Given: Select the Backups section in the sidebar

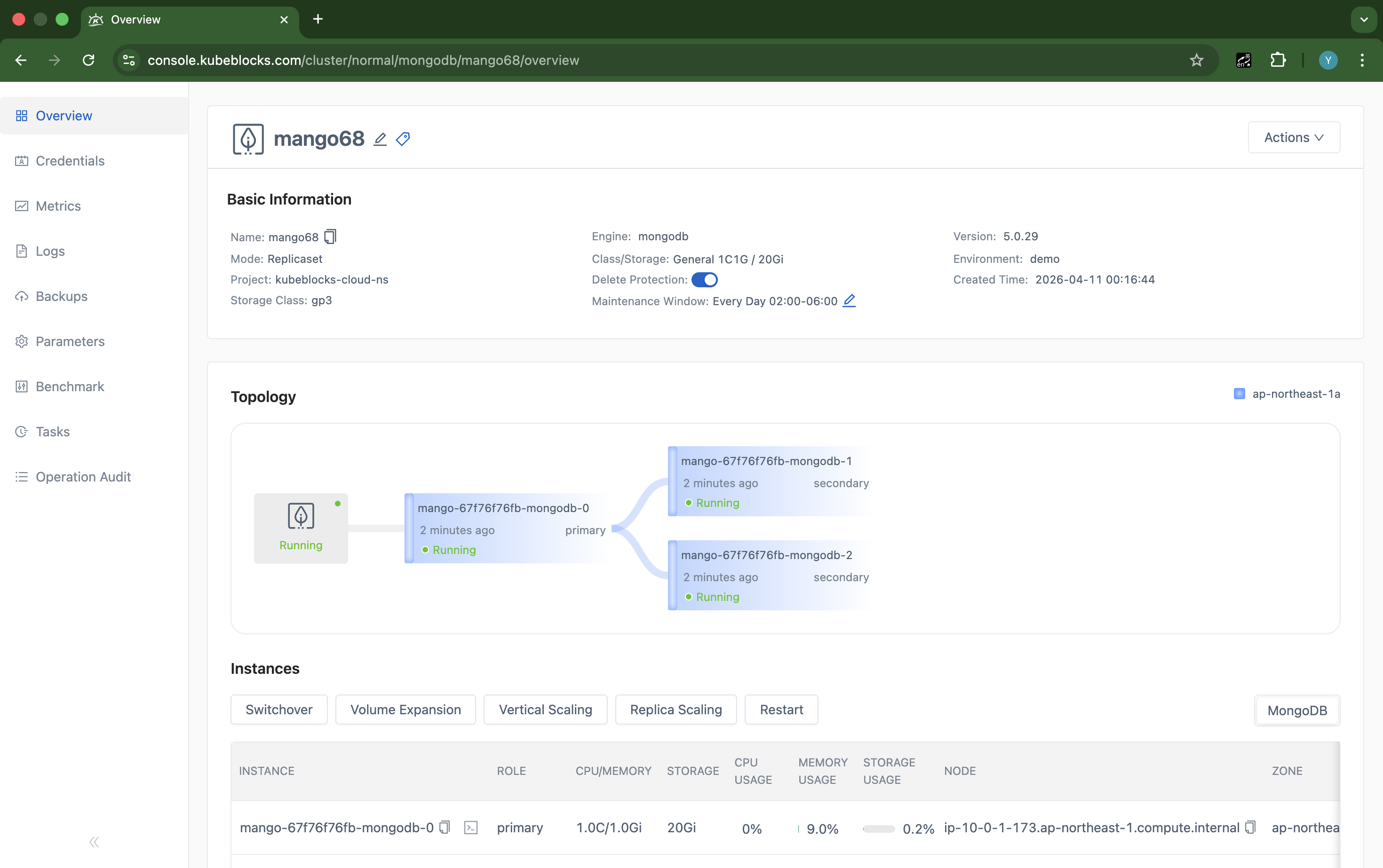Looking at the screenshot, I should (61, 296).
